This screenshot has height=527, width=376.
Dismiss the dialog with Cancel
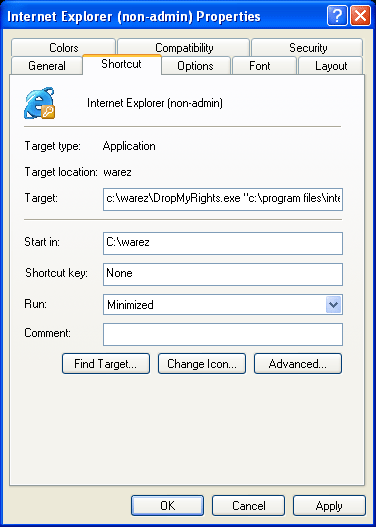[x=248, y=505]
